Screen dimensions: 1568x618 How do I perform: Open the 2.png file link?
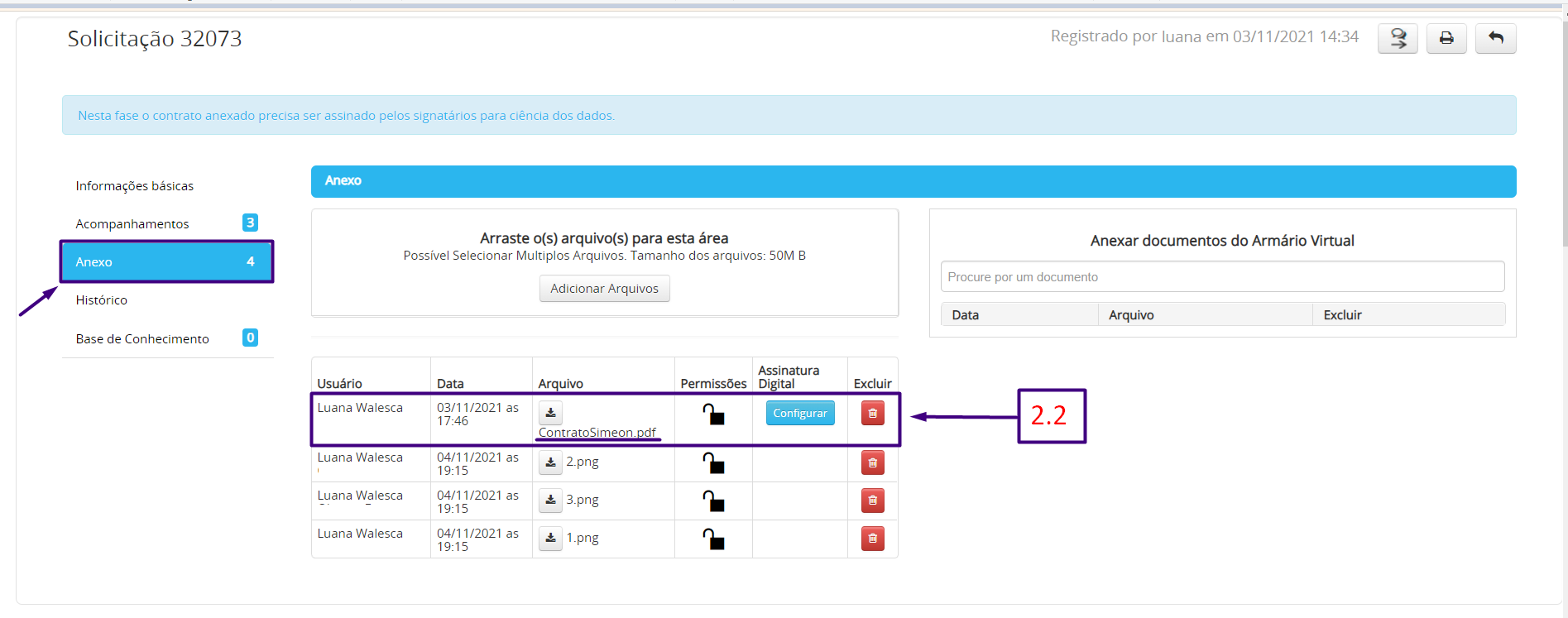(x=583, y=462)
